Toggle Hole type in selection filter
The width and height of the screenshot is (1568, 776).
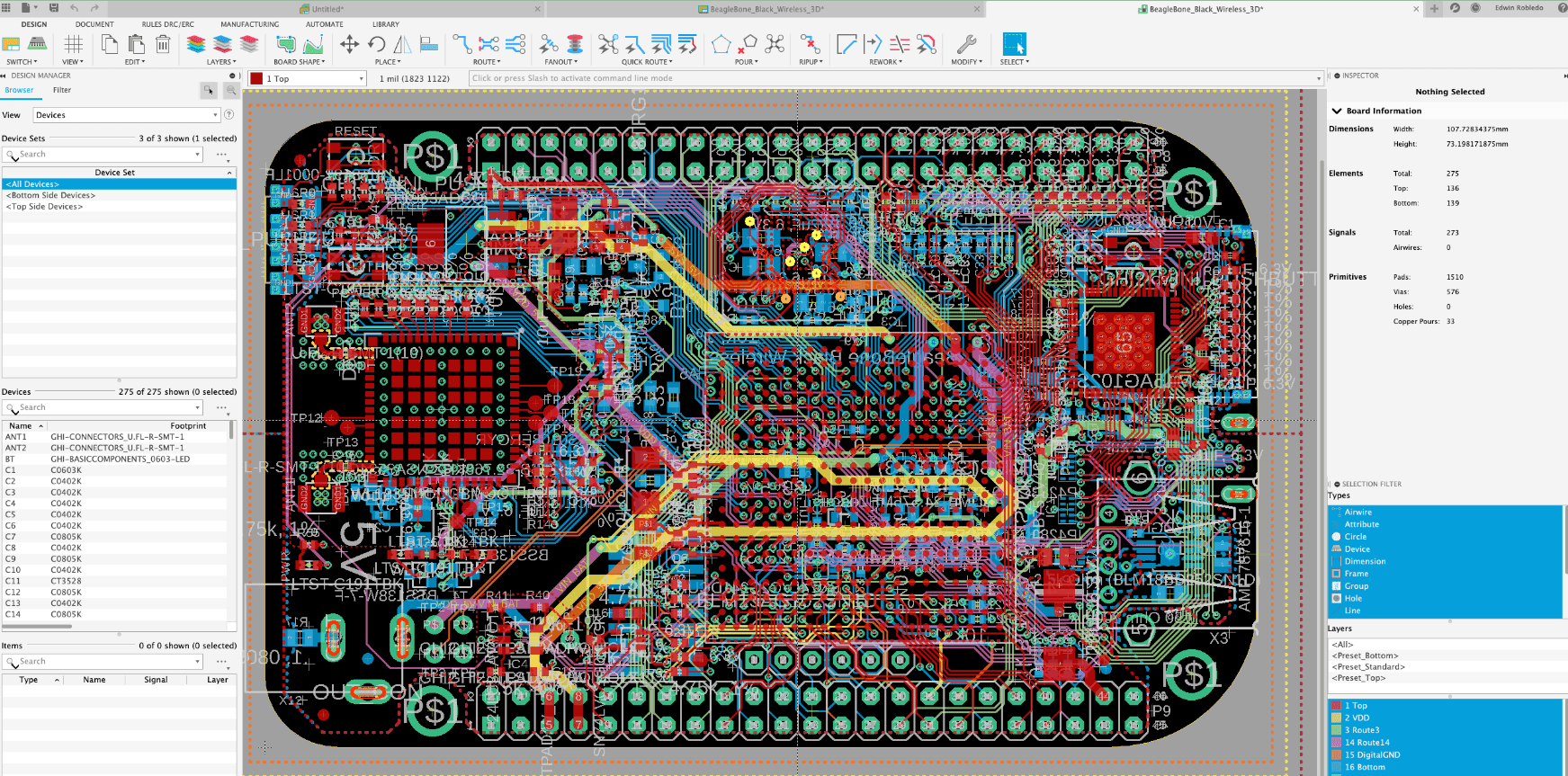1353,598
